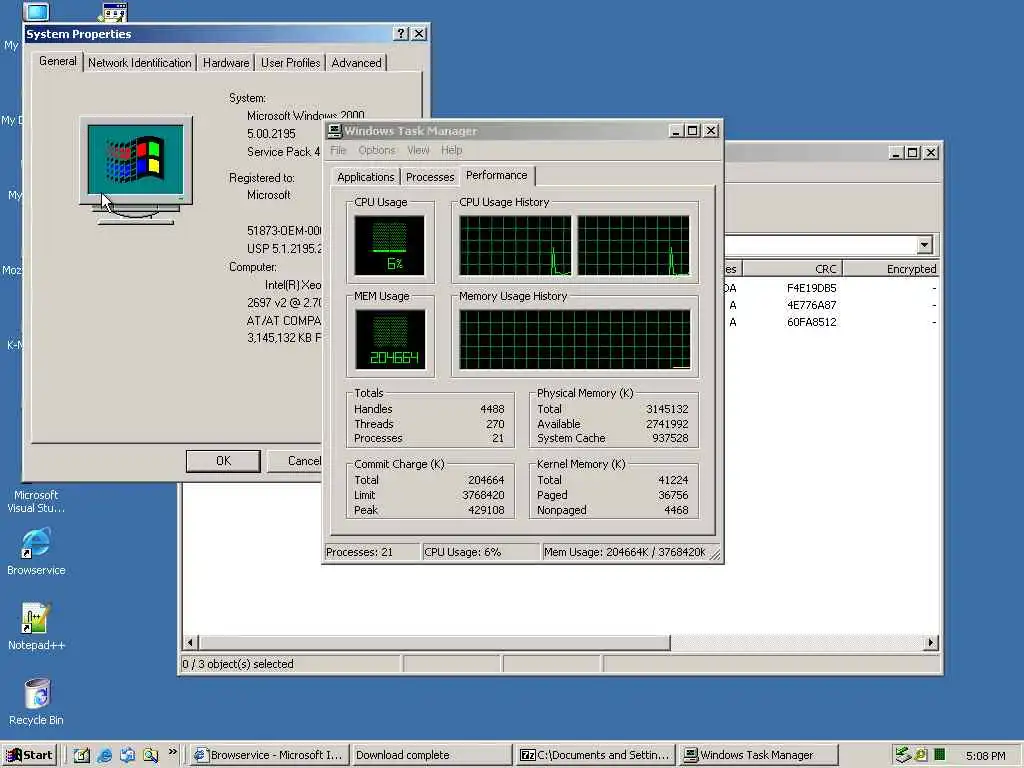Click the System Properties help question button
The image size is (1024, 768).
[x=401, y=34]
